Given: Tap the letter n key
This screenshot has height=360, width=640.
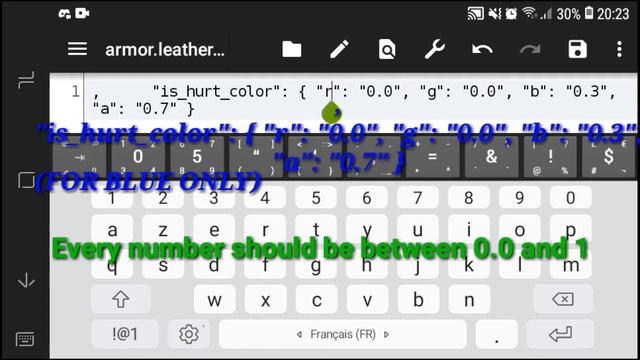Looking at the screenshot, I should (469, 300).
